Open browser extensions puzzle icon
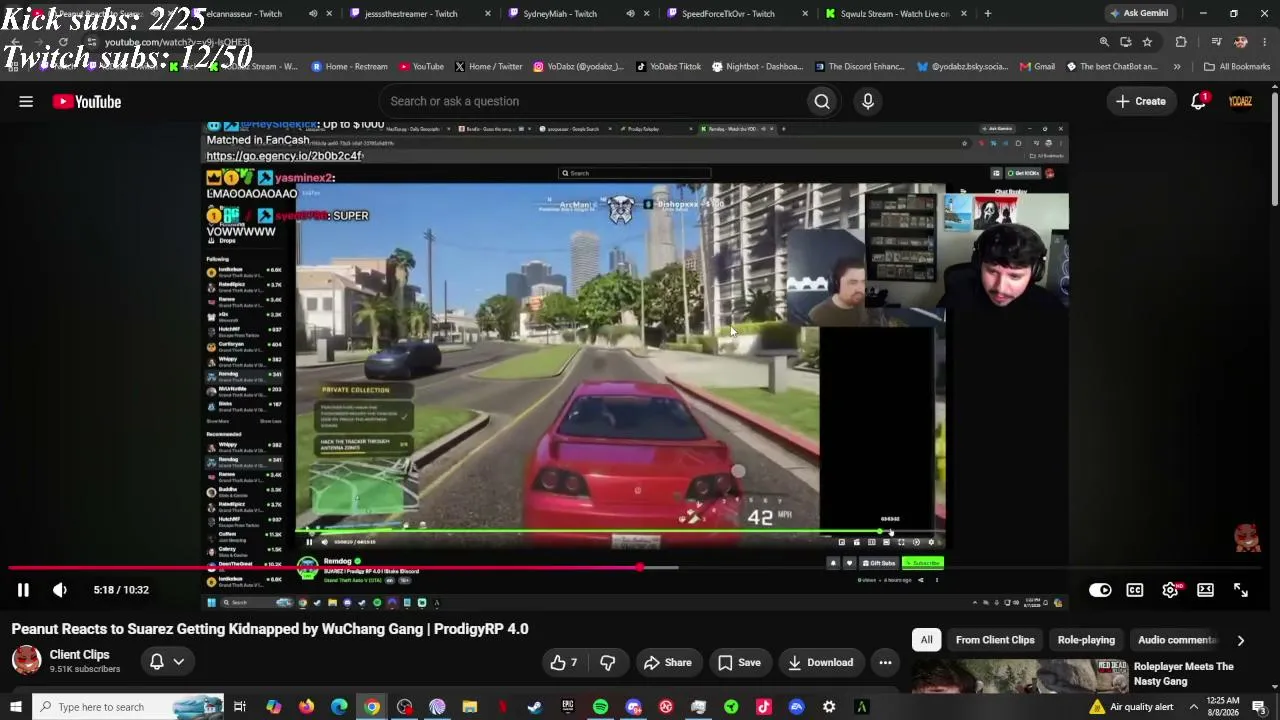The width and height of the screenshot is (1280, 720). tap(1181, 42)
